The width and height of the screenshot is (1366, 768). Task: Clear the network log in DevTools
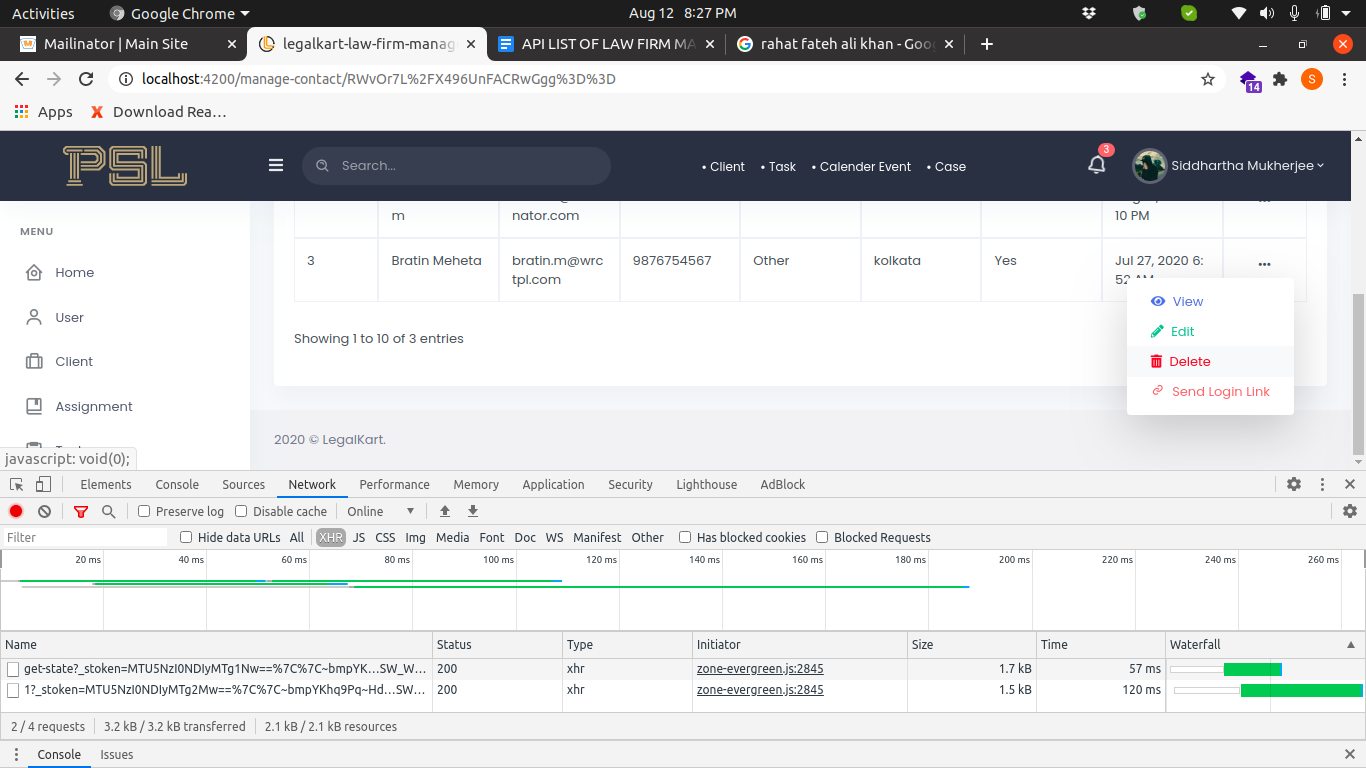pos(44,511)
